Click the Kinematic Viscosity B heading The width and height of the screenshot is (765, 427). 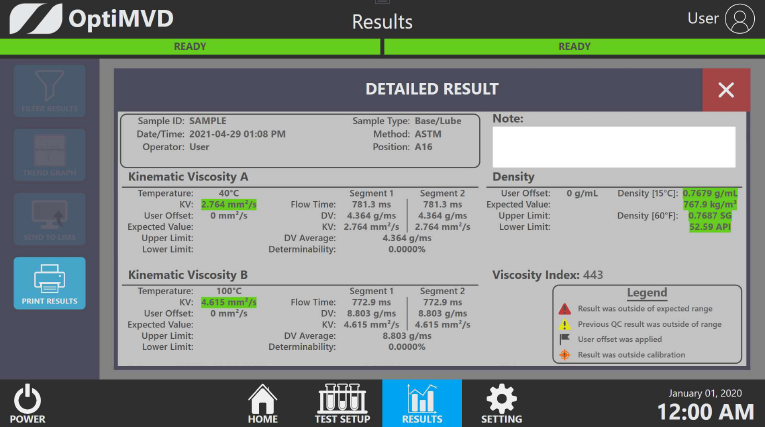point(188,275)
